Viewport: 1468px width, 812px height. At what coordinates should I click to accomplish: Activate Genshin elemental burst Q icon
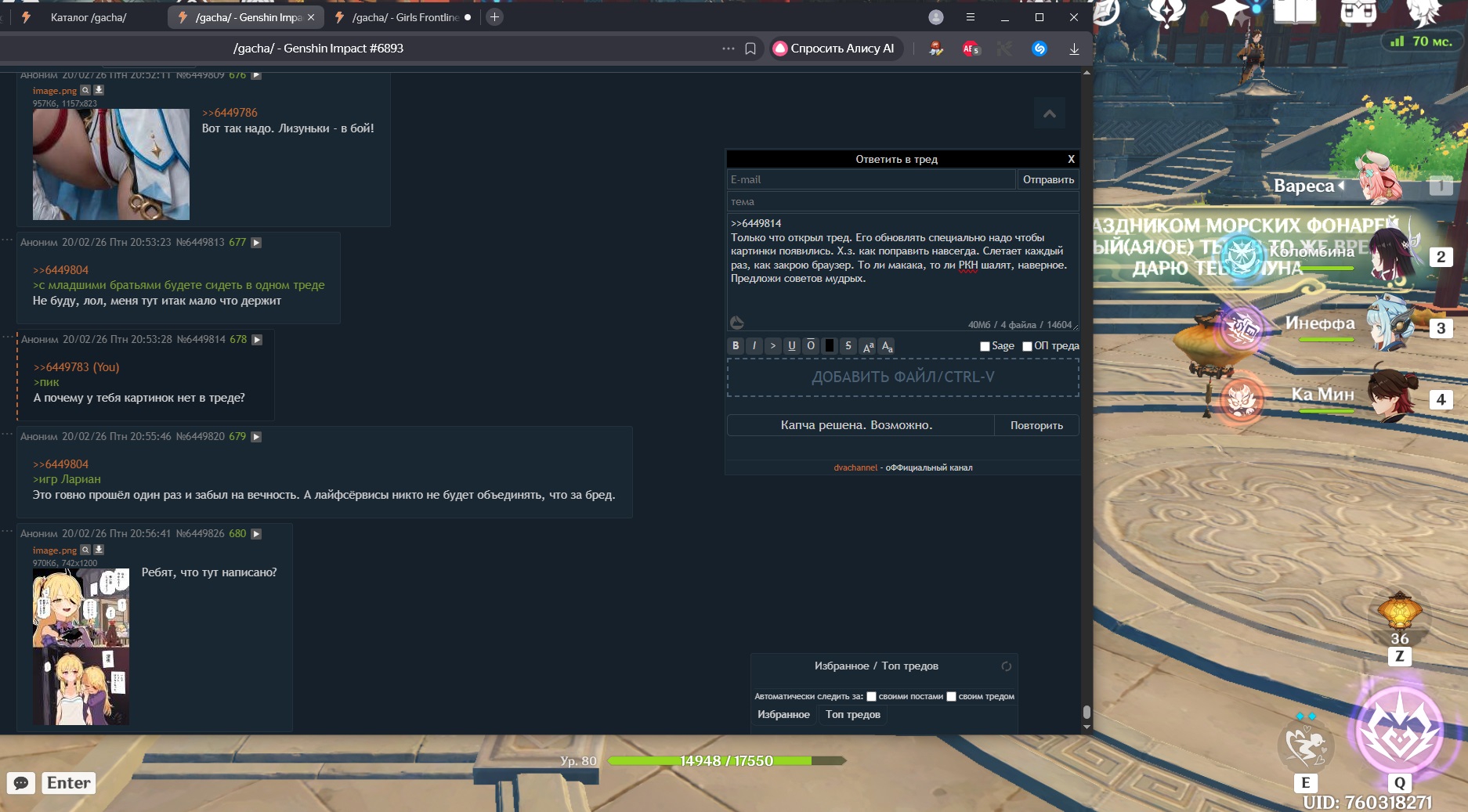pyautogui.click(x=1400, y=732)
